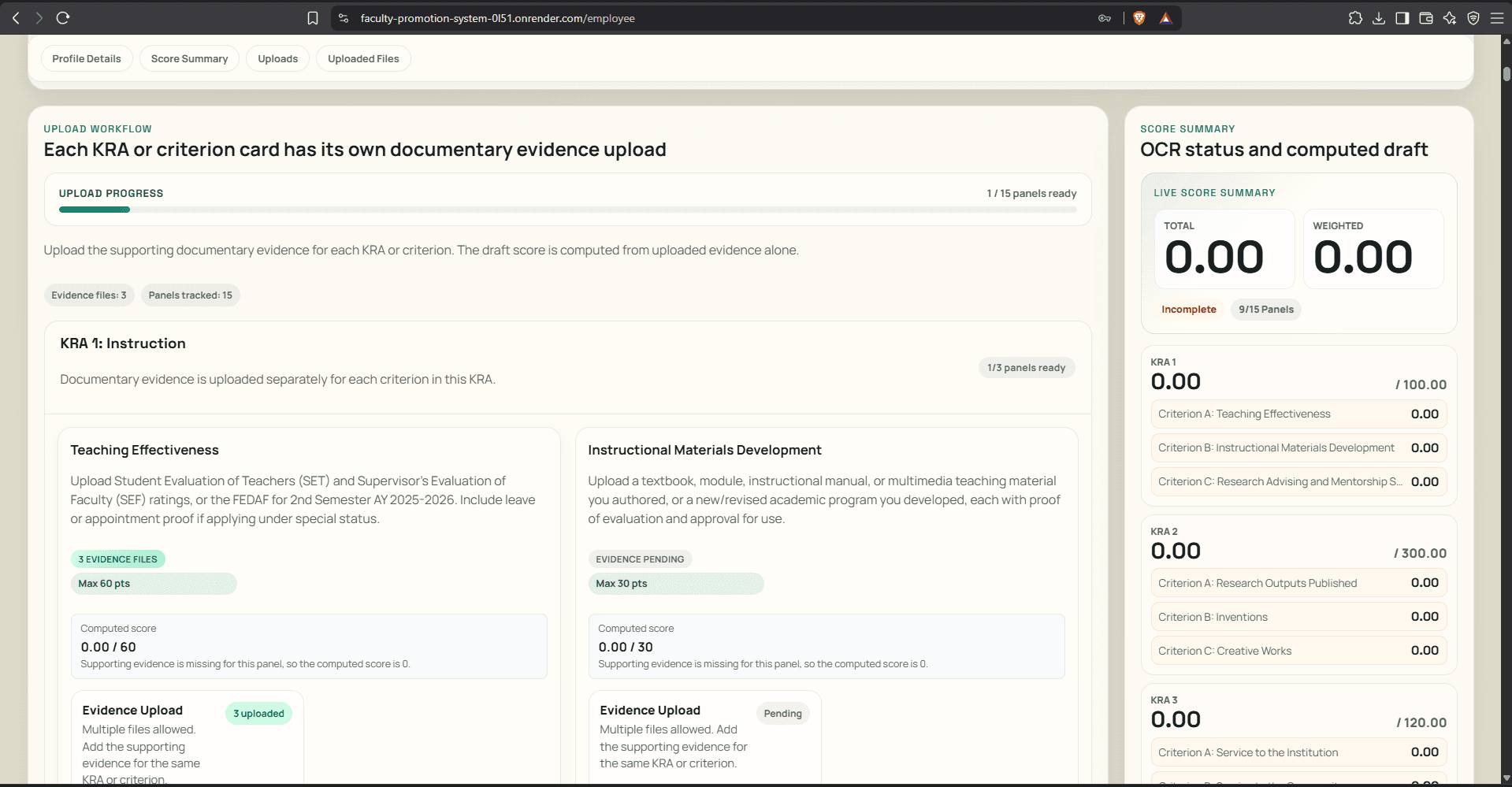Select Criterion C: Creative Works row
This screenshot has height=787, width=1512.
click(1298, 651)
